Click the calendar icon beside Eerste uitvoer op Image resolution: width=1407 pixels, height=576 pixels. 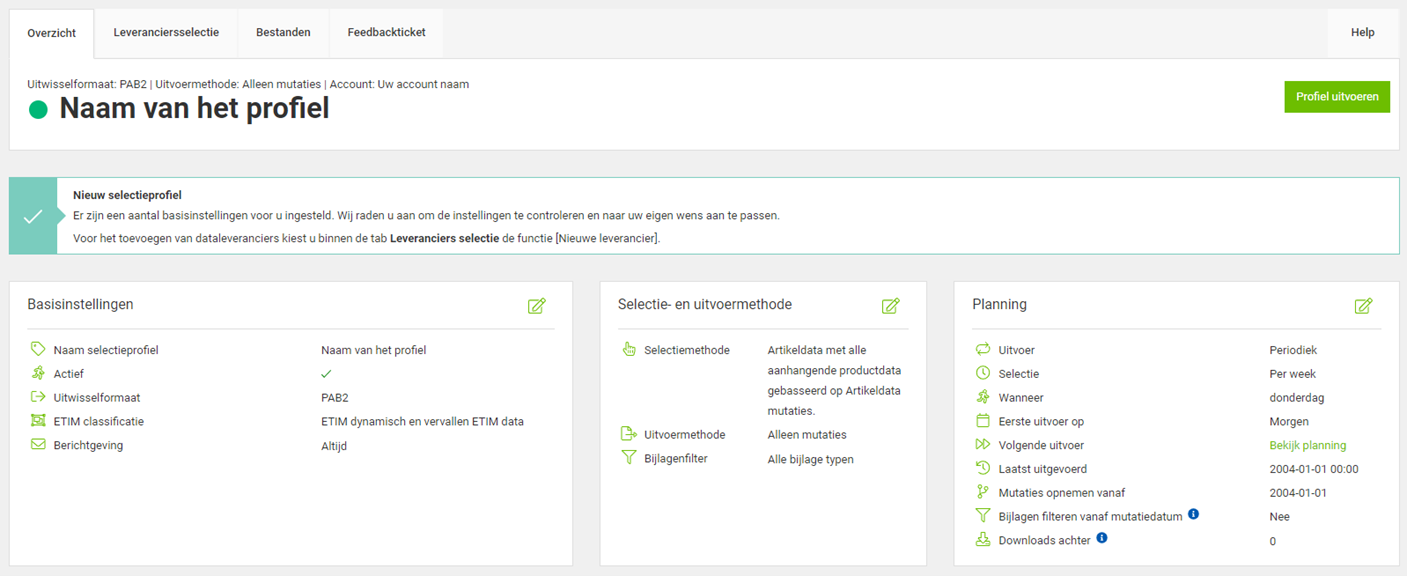(982, 421)
